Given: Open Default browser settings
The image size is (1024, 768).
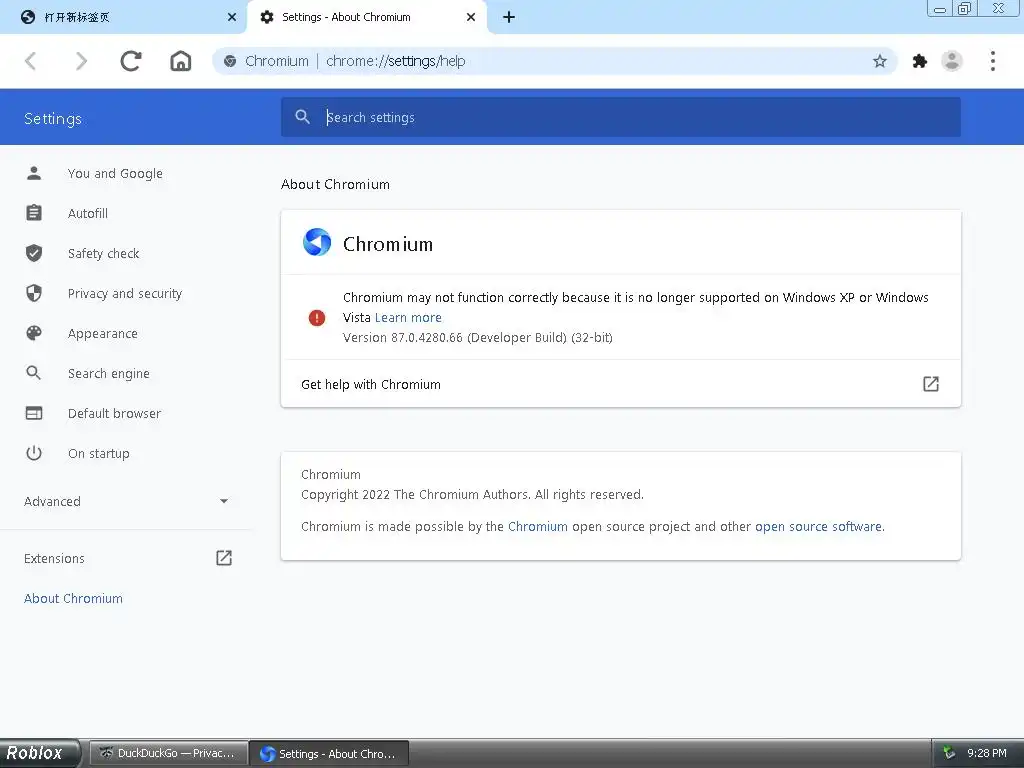Looking at the screenshot, I should point(114,413).
